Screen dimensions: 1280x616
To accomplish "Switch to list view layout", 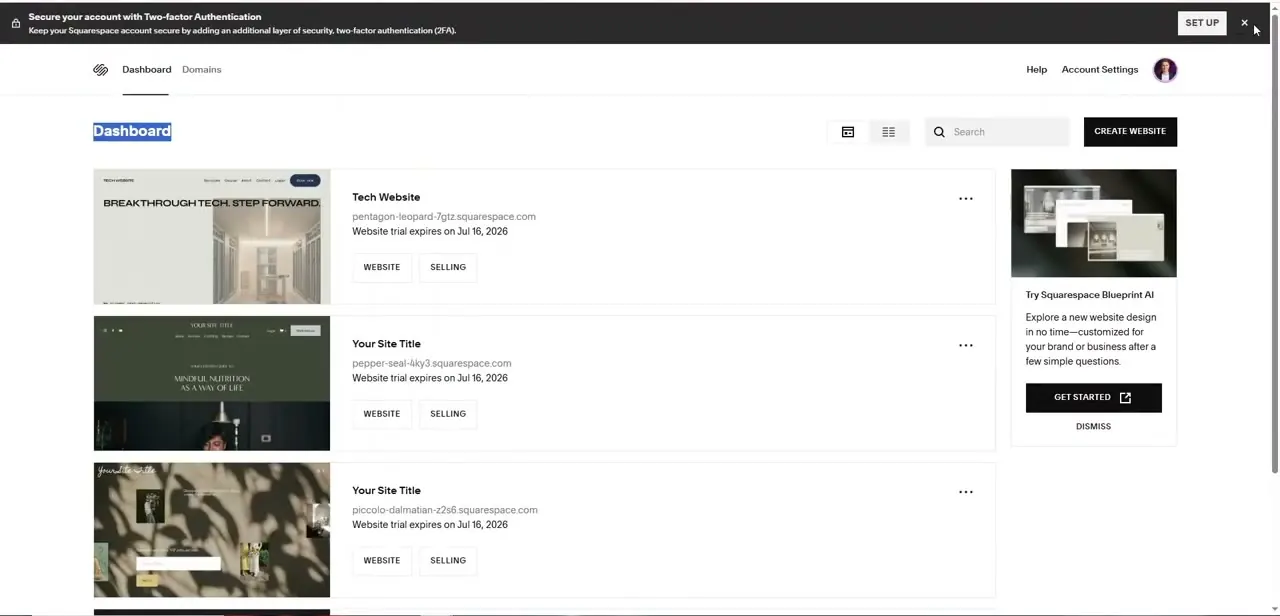I will [x=888, y=132].
